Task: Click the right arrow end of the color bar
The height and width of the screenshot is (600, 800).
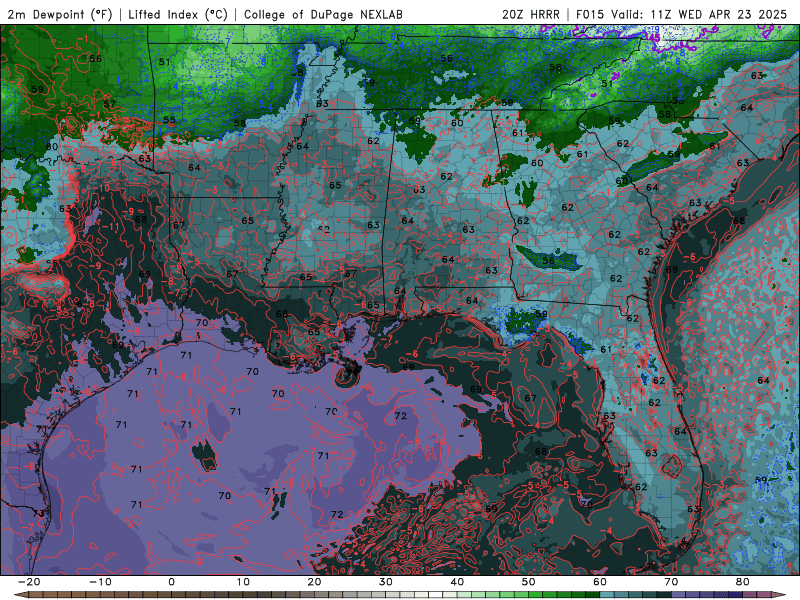Action: pyautogui.click(x=780, y=595)
